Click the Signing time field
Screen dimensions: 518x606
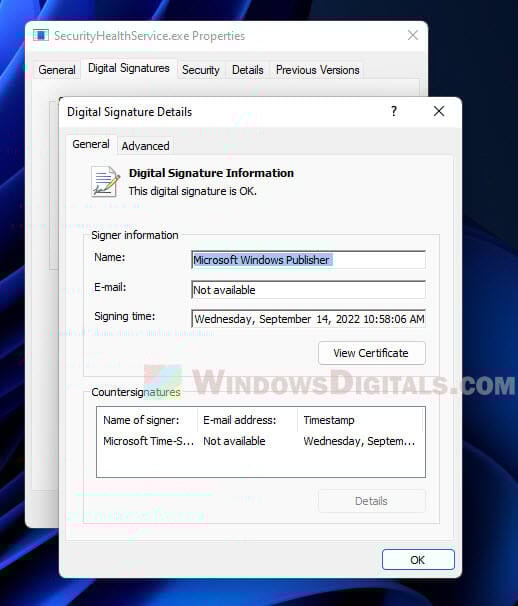point(308,319)
